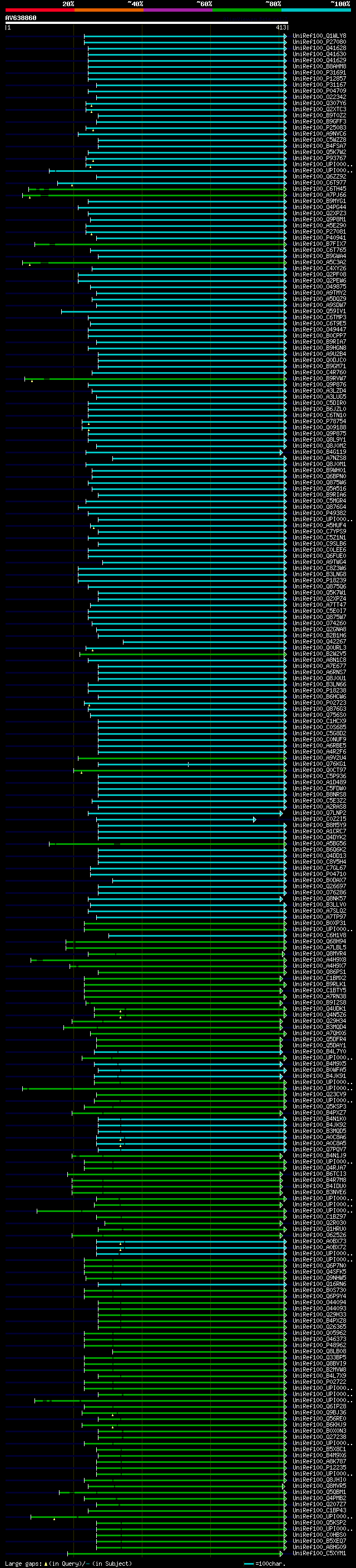
Task: Click hit label UniRef100_P25083
Action: [x=319, y=128]
